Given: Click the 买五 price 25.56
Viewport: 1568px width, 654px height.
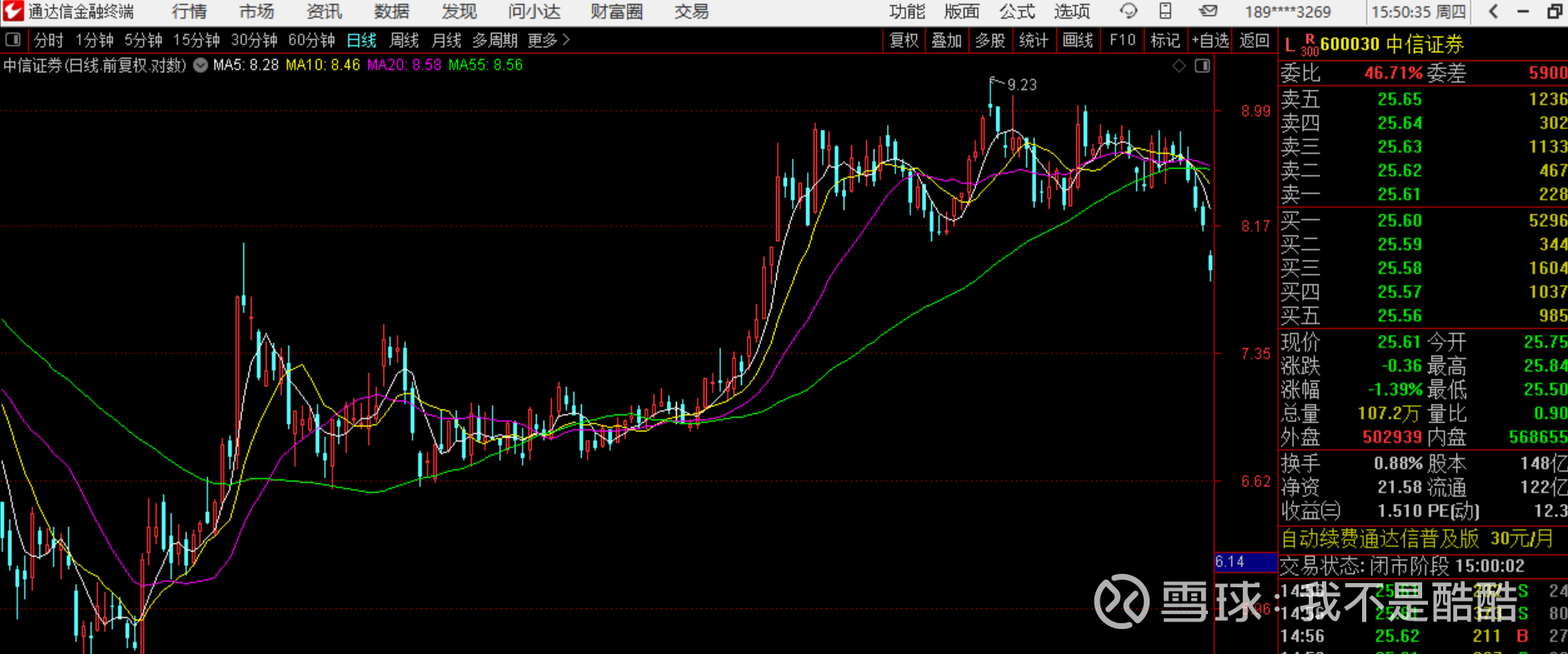Looking at the screenshot, I should pyautogui.click(x=1400, y=315).
